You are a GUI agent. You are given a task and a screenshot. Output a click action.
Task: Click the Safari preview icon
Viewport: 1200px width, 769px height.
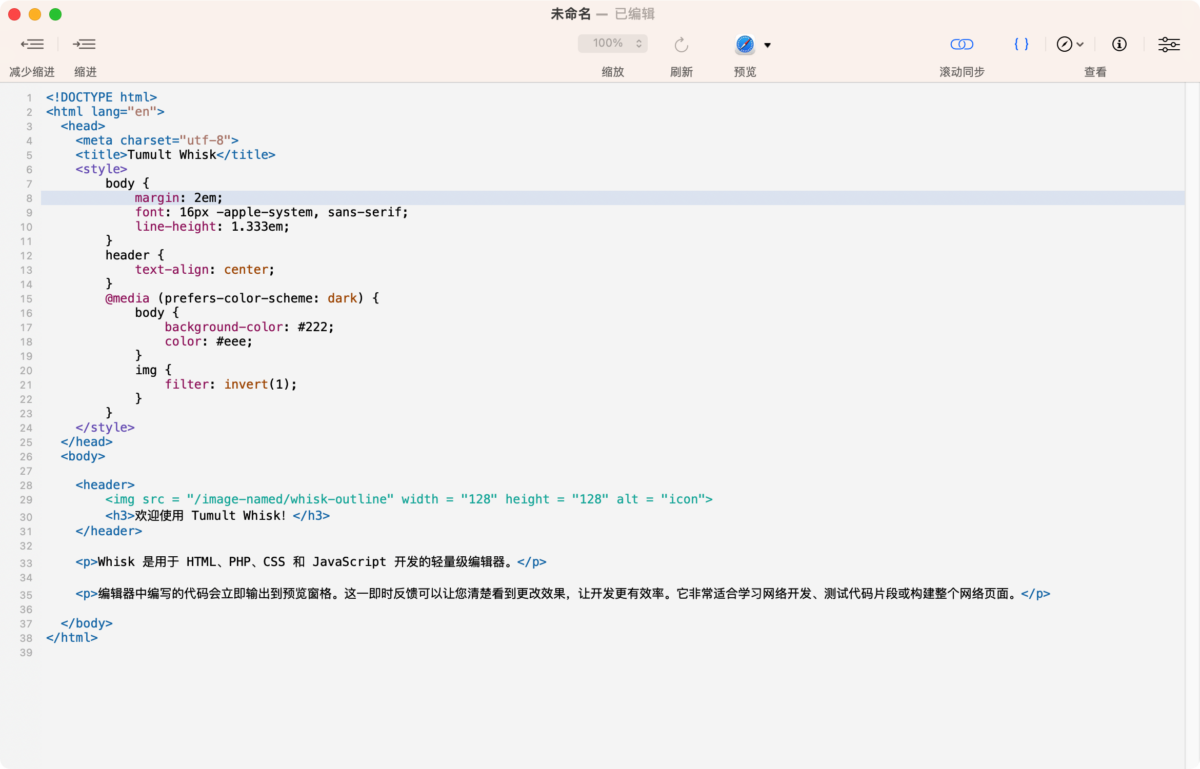(745, 44)
